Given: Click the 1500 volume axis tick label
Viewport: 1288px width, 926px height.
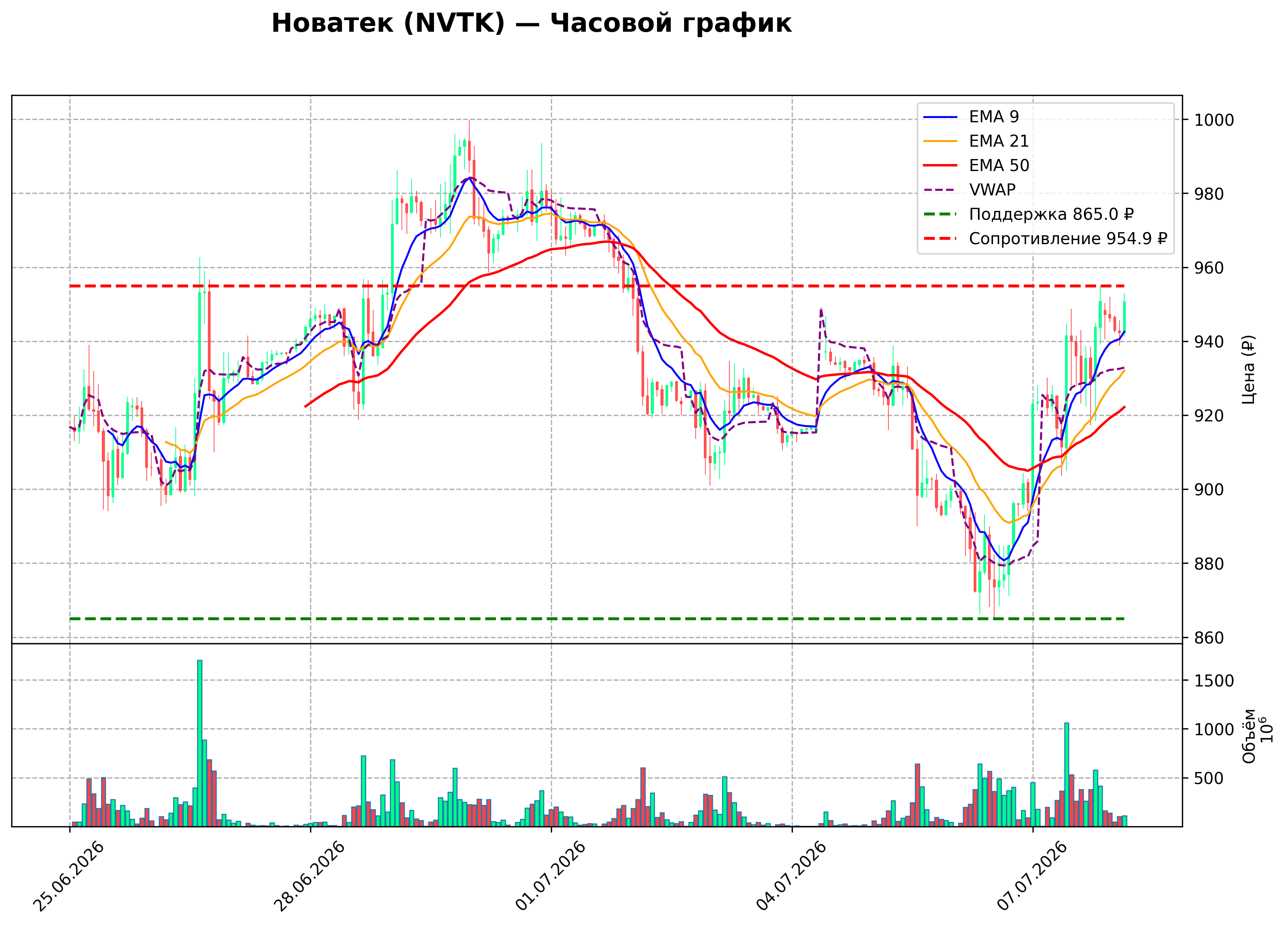Looking at the screenshot, I should [1214, 681].
